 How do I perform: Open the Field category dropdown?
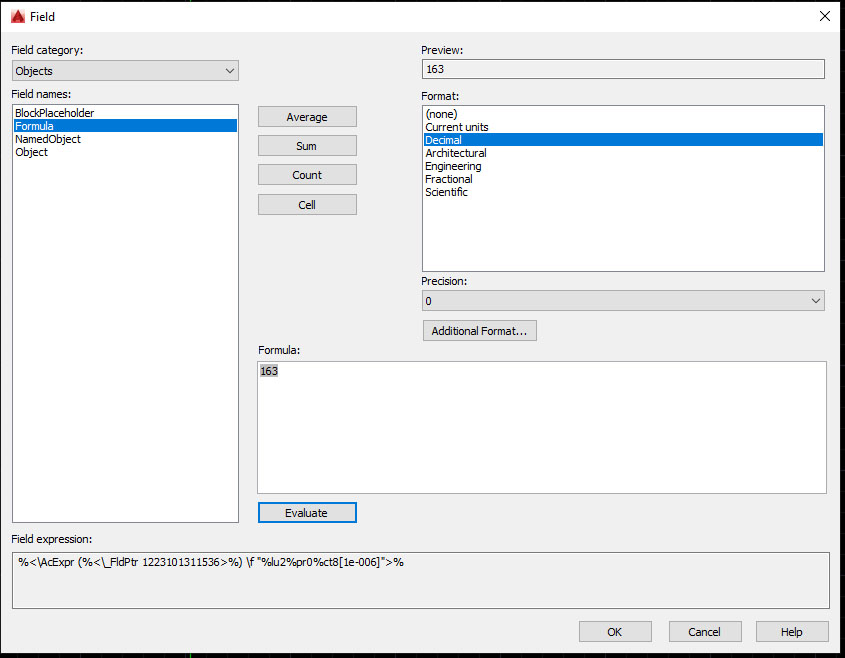pos(124,70)
